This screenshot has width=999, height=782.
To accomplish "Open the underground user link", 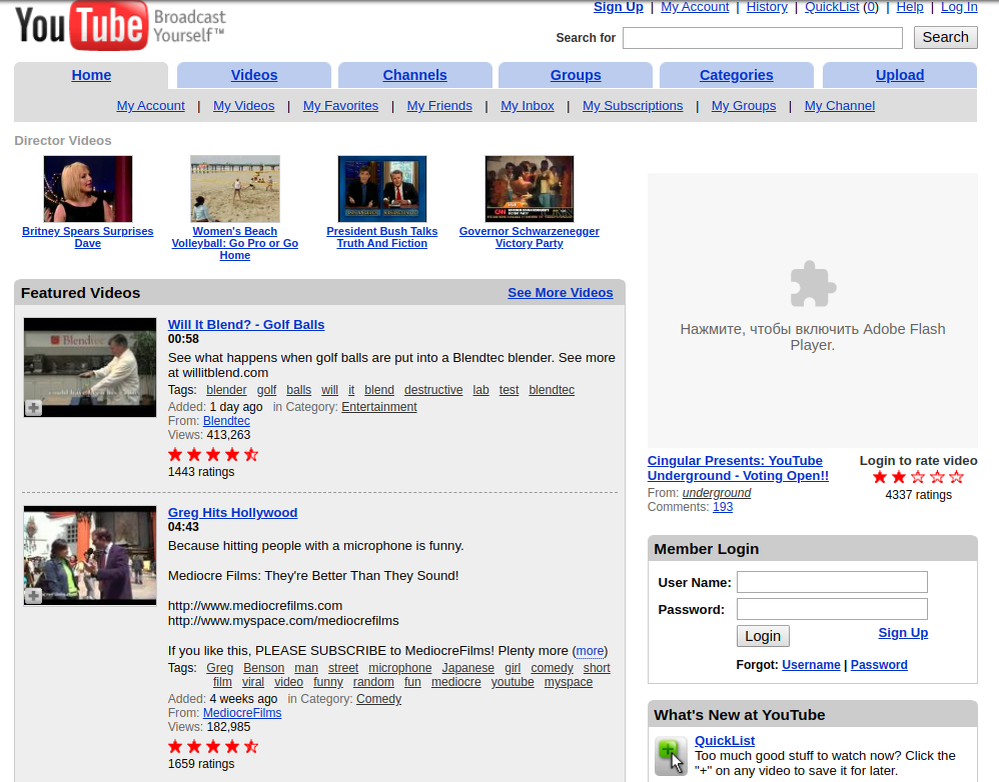I will point(717,493).
